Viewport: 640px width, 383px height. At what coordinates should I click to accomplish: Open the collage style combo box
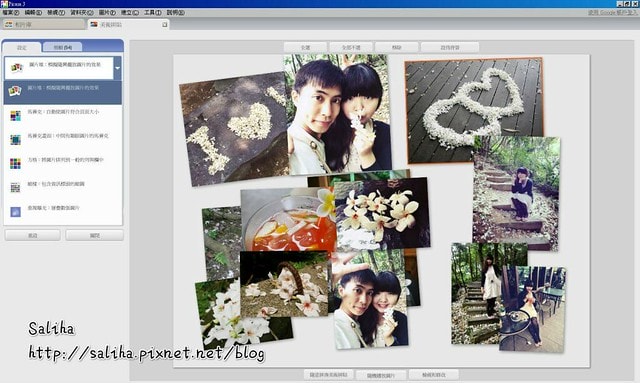click(63, 68)
